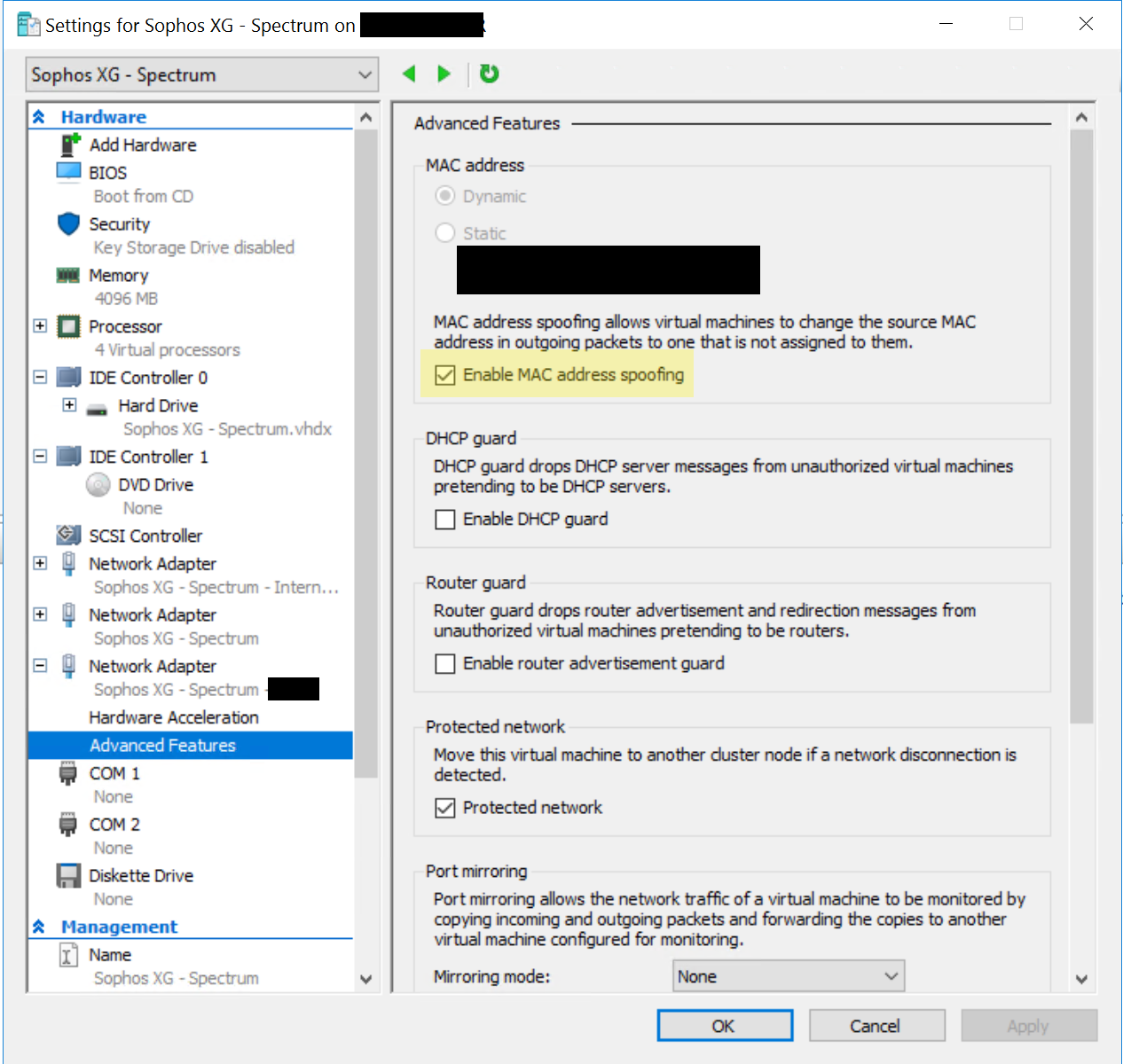Select Advanced Features in the tree
This screenshot has width=1123, height=1064.
[190, 746]
